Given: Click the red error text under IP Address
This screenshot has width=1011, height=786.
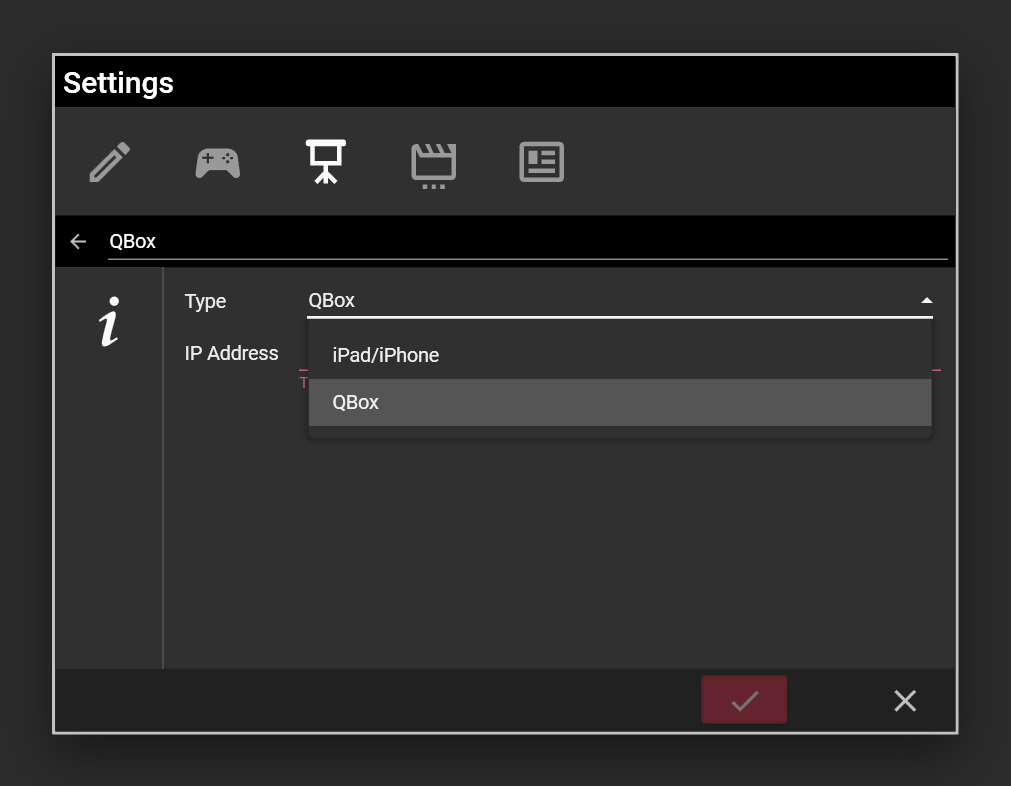Looking at the screenshot, I should coord(303,382).
